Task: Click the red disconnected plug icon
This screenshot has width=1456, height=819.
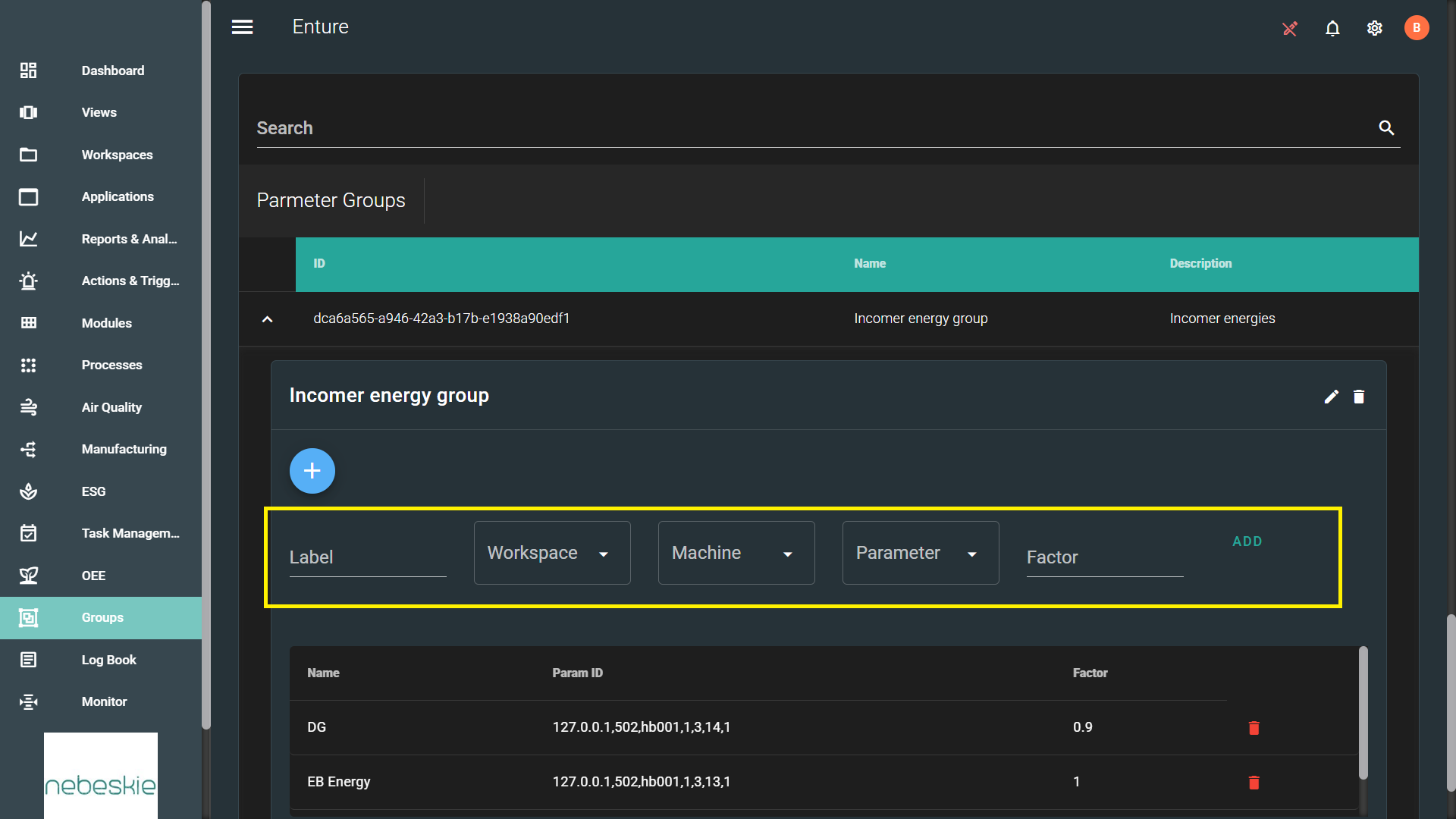Action: [x=1290, y=29]
